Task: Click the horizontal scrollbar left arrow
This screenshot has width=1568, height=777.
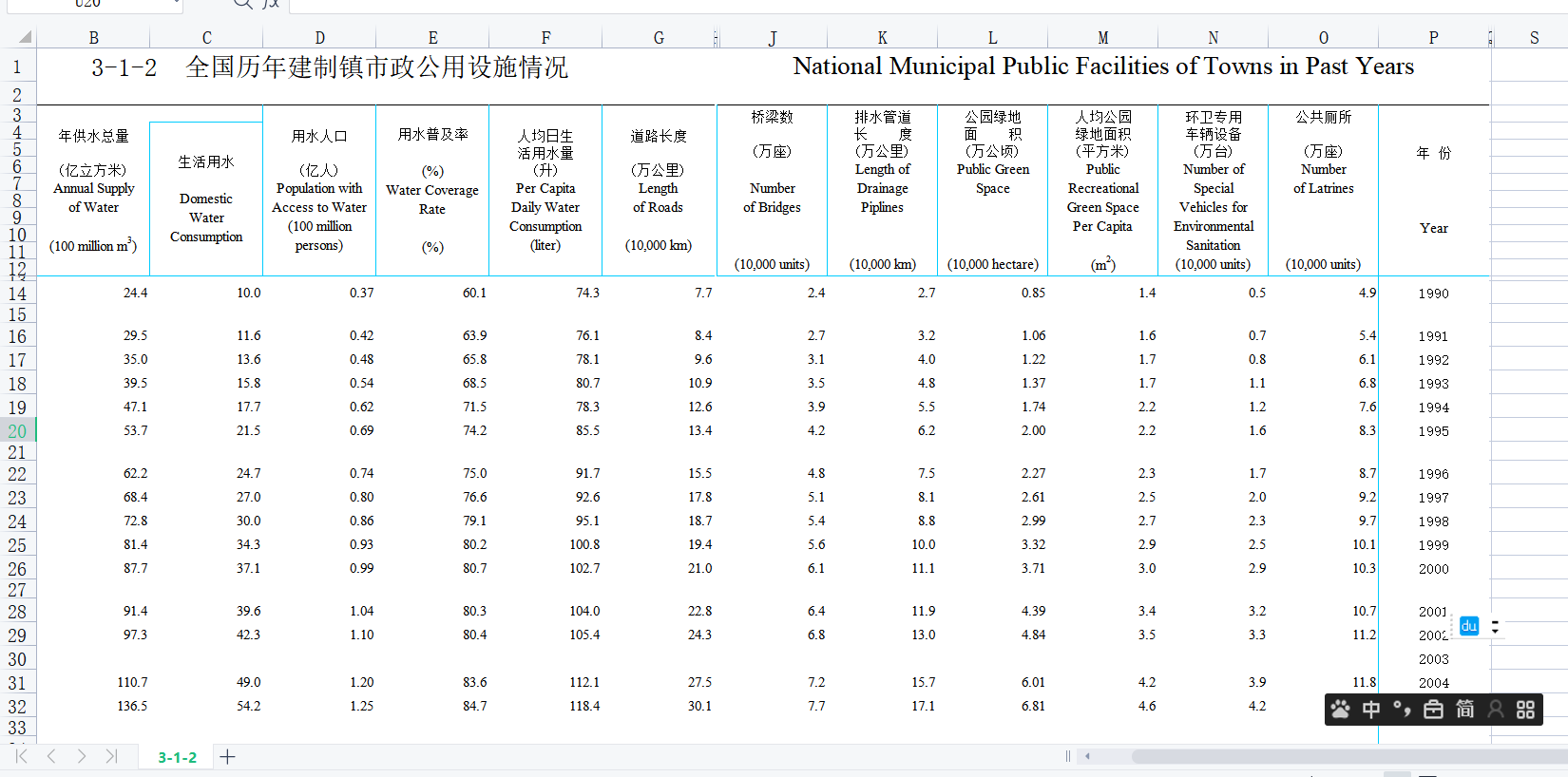Action: pos(1087,757)
